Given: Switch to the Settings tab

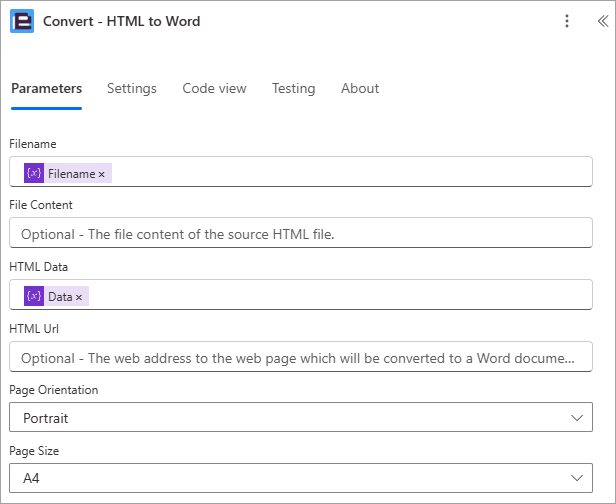Looking at the screenshot, I should pos(132,88).
